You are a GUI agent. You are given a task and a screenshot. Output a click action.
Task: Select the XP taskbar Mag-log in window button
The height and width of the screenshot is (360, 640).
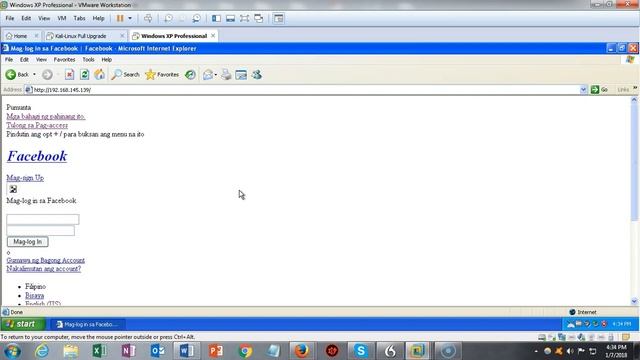tap(88, 324)
